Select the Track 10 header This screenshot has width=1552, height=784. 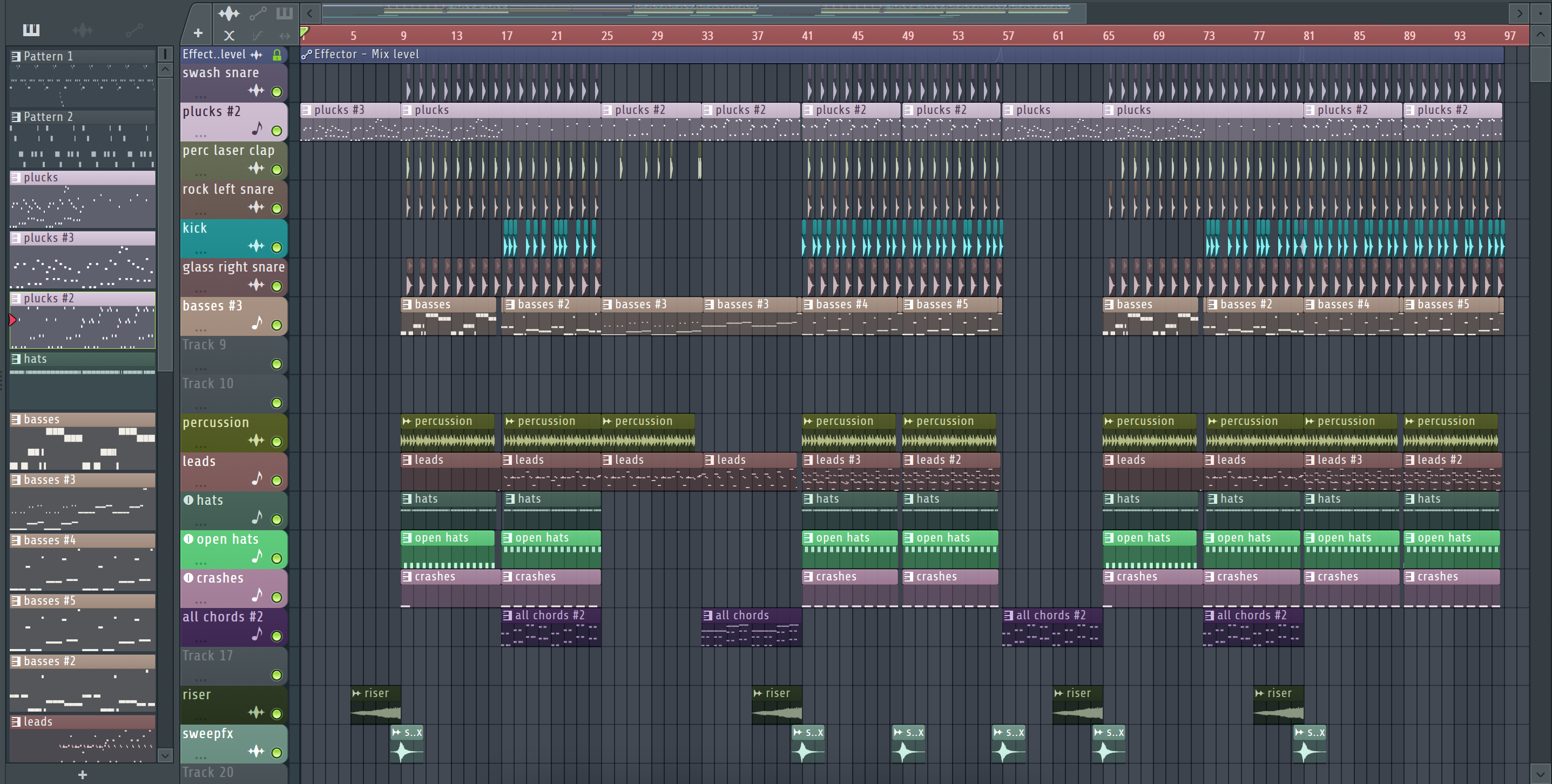234,393
